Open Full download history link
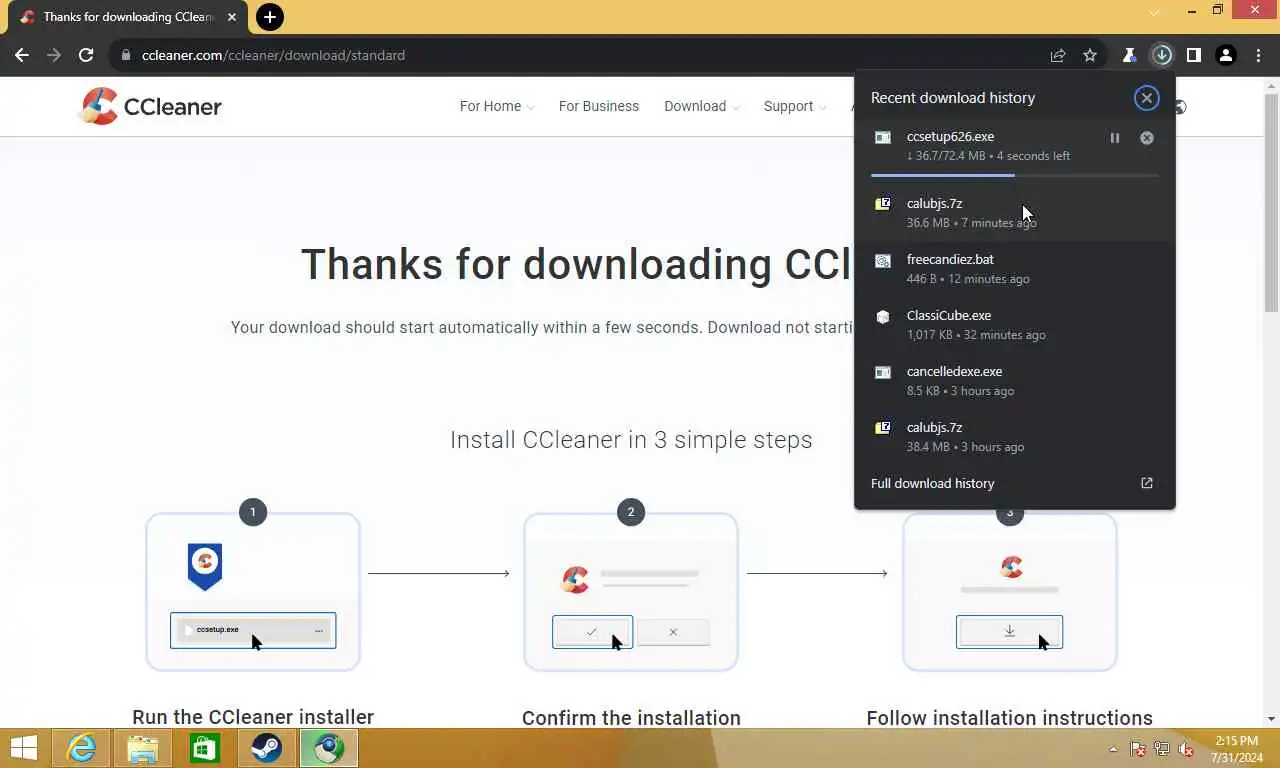Viewport: 1280px width, 768px height. 932,483
